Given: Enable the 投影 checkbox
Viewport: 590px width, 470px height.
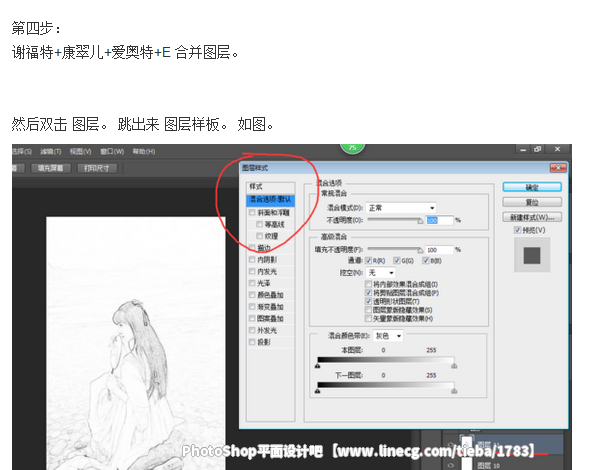Looking at the screenshot, I should pyautogui.click(x=252, y=342).
